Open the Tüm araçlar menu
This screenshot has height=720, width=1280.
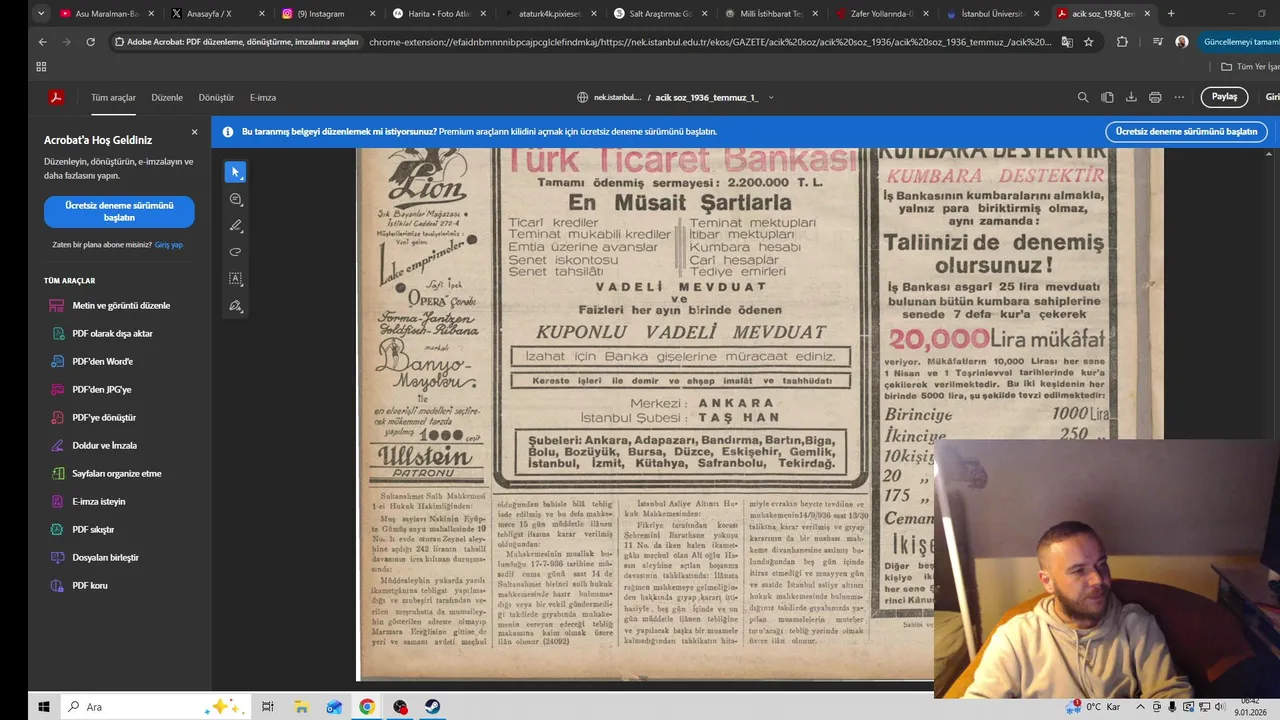point(113,97)
